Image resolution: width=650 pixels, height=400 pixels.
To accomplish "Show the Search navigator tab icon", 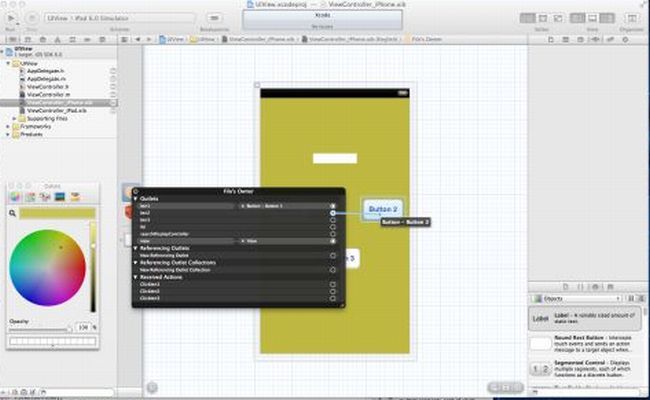I will click(43, 40).
